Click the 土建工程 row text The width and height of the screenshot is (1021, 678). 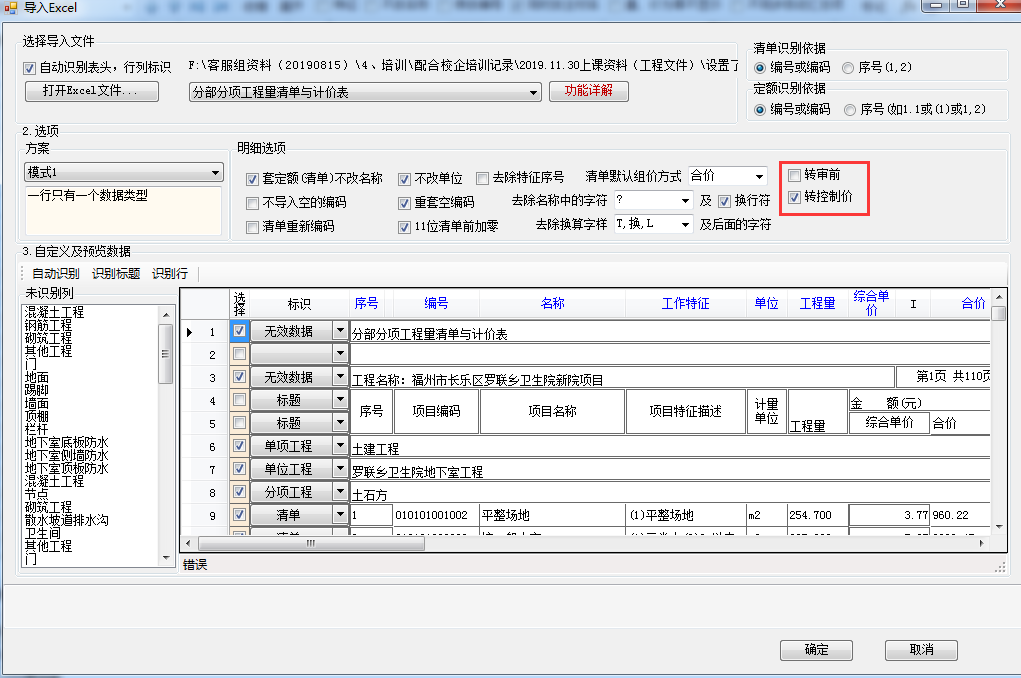click(x=376, y=449)
